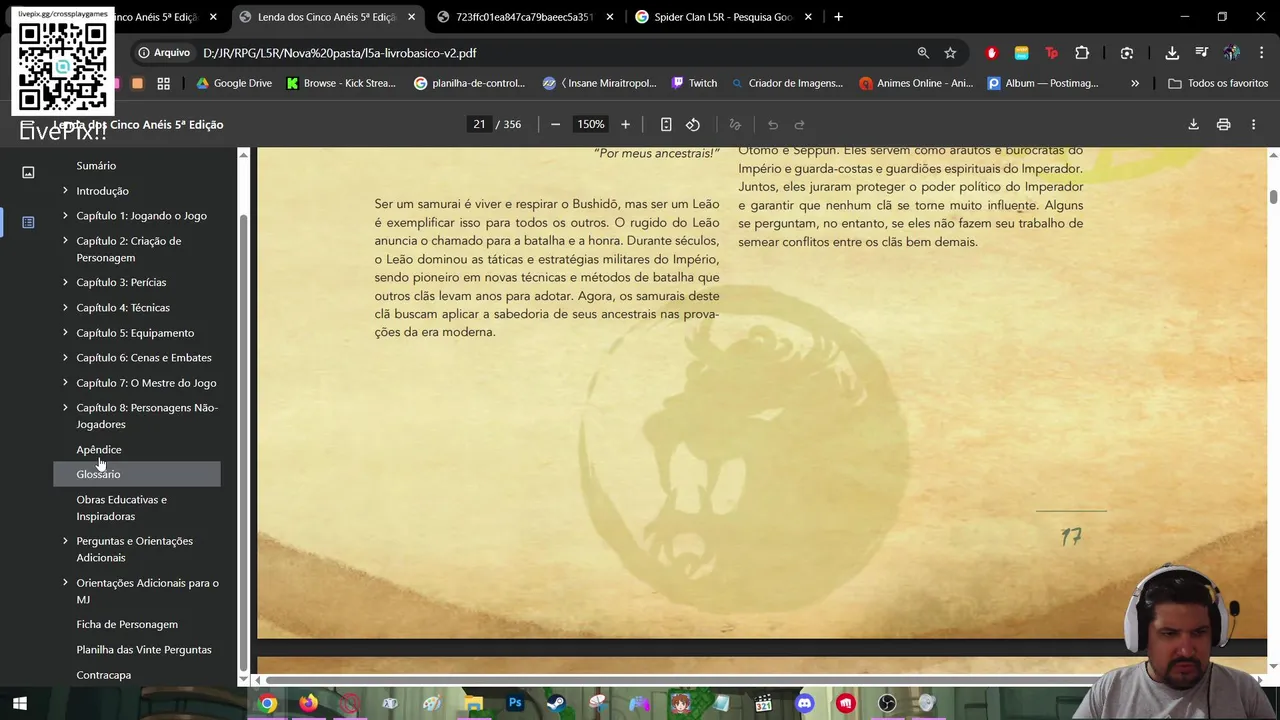Open Firefox from the taskbar
This screenshot has width=1280, height=720.
click(308, 703)
